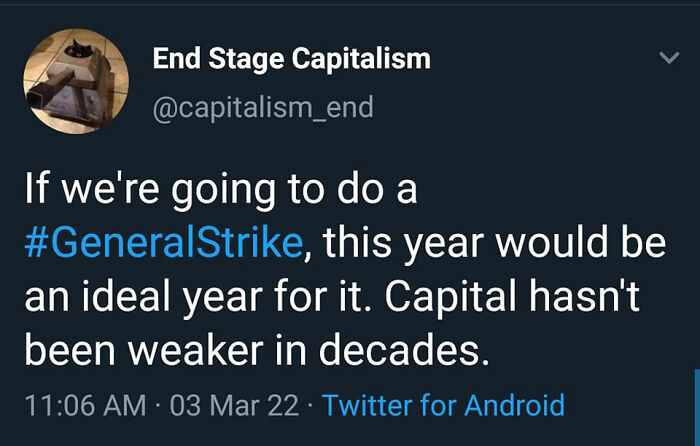Click the Twitter for Android source link

point(444,405)
